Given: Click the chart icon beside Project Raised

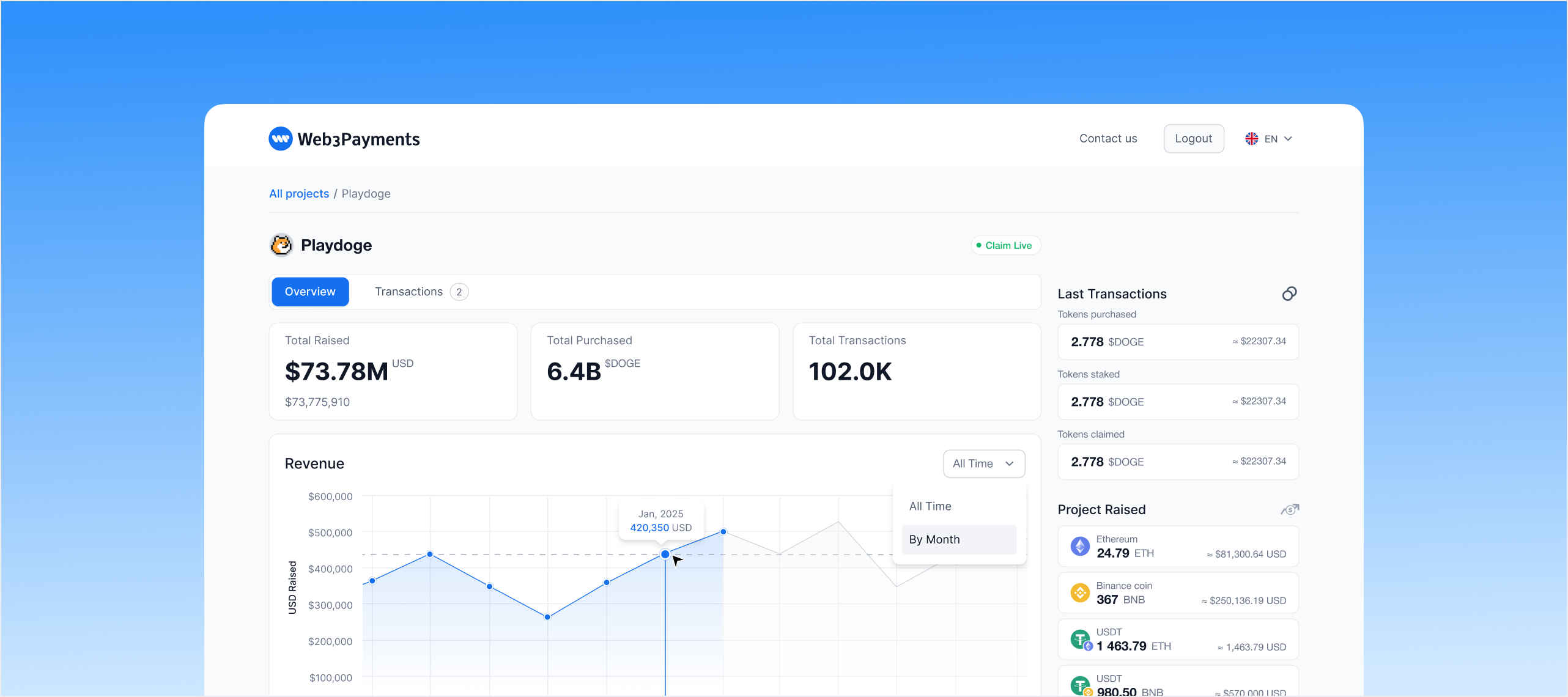Looking at the screenshot, I should 1290,509.
